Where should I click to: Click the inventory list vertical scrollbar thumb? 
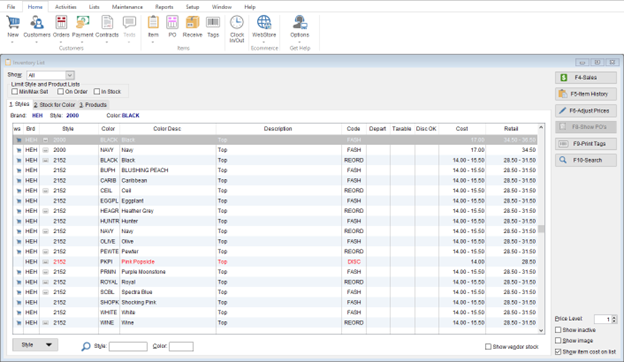pos(541,229)
